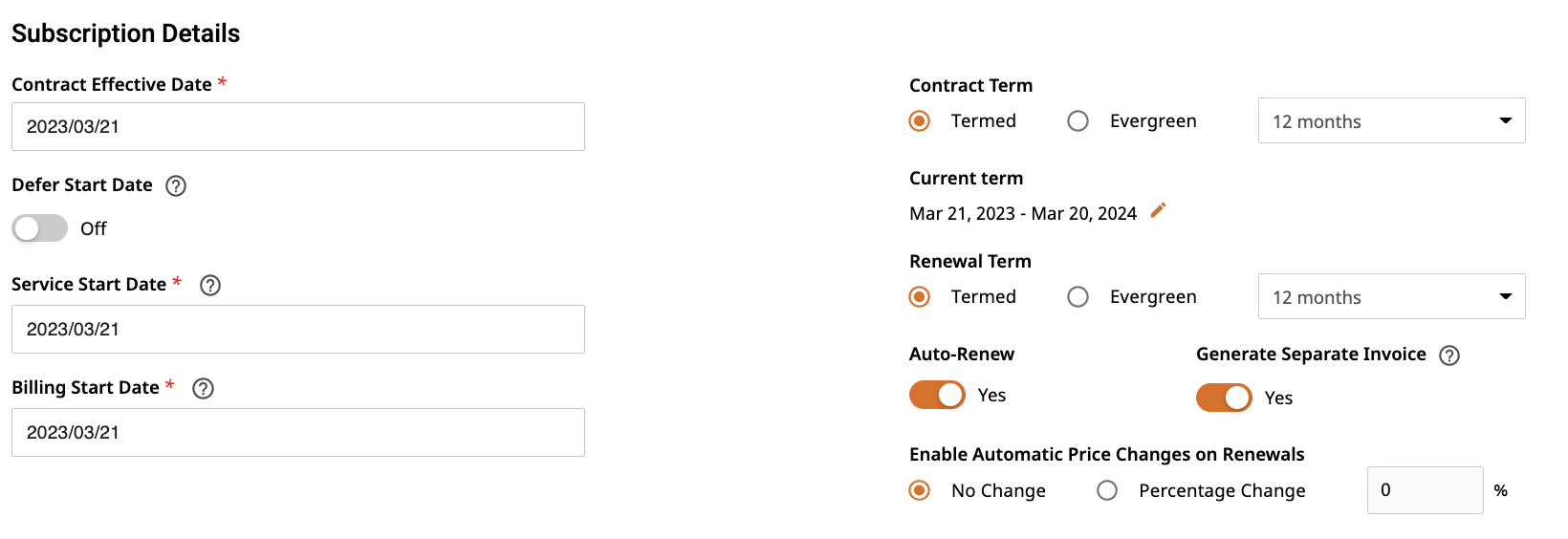Open the Service Start Date help icon

[x=210, y=286]
